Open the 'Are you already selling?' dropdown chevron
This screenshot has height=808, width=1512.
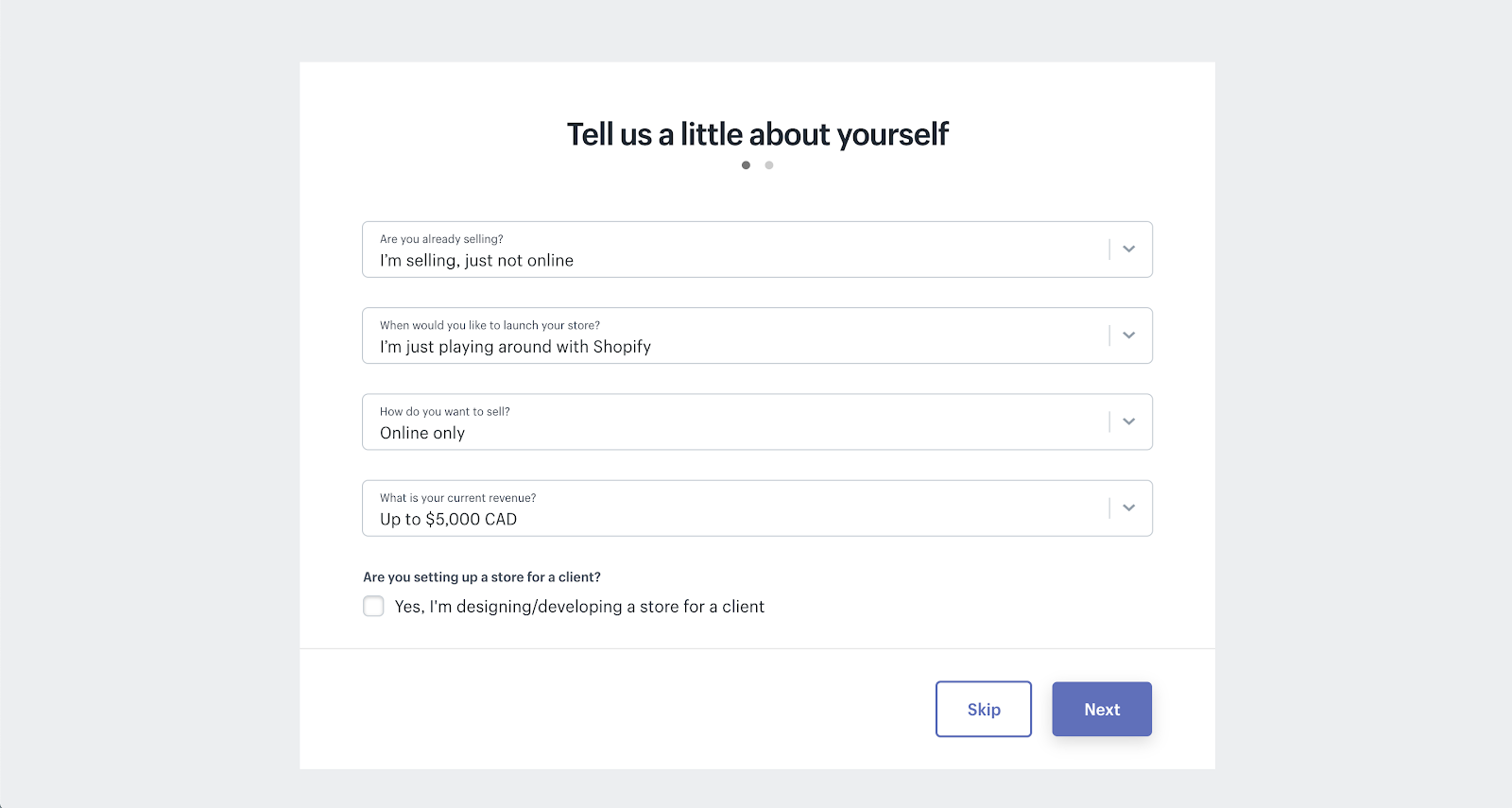pos(1128,249)
